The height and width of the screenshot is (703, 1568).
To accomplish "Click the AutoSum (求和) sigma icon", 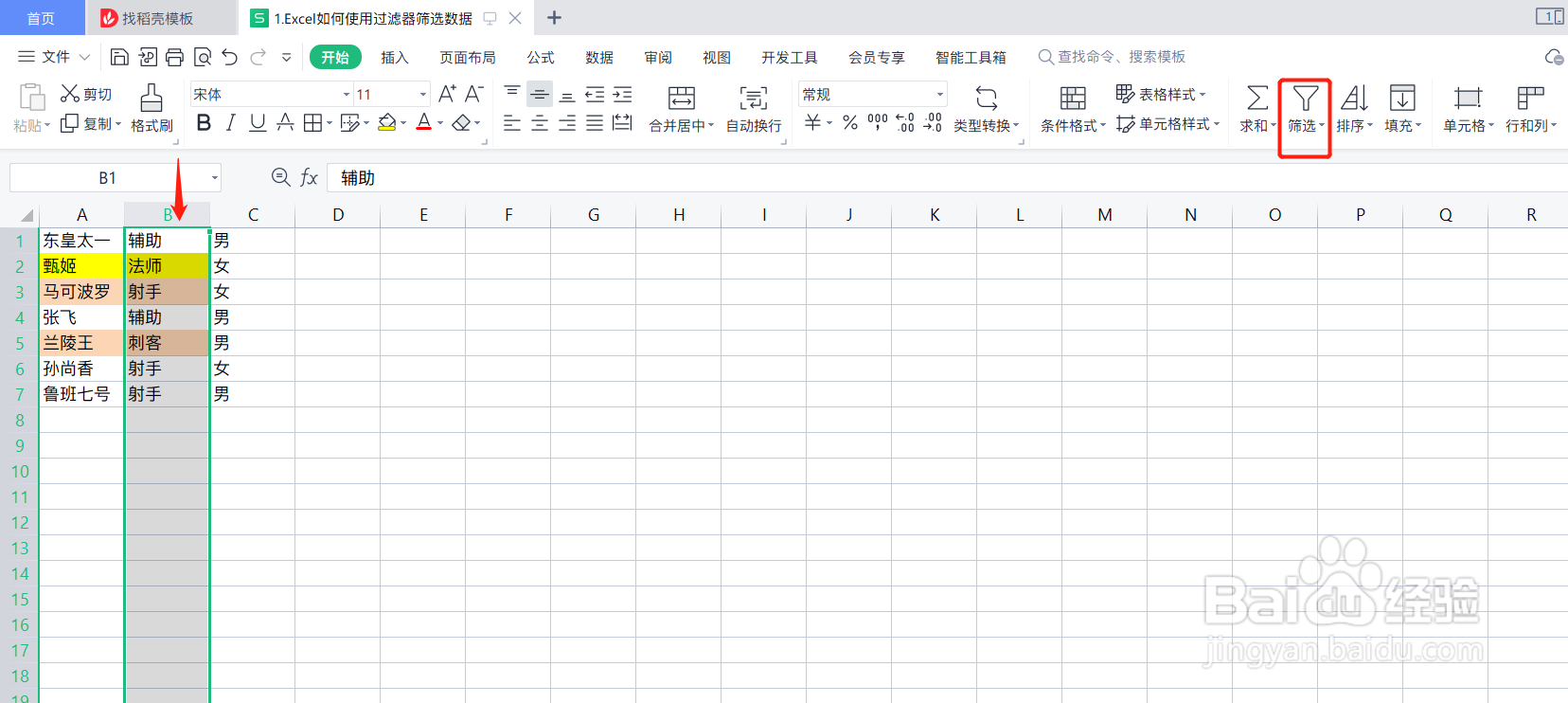I will point(1257,98).
